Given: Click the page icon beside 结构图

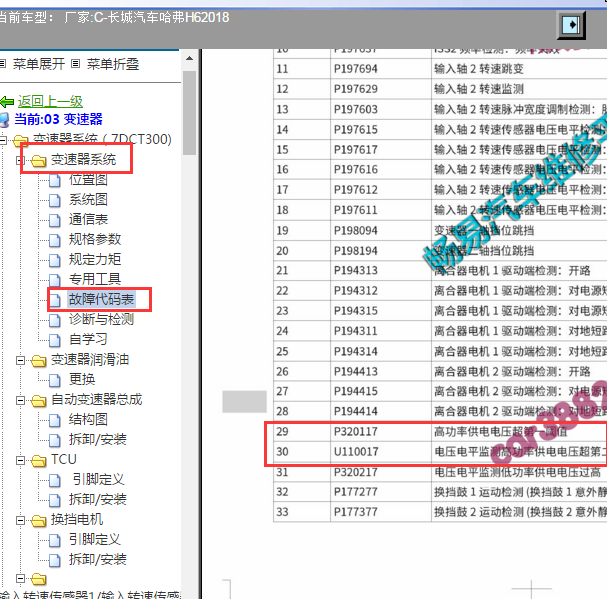Looking at the screenshot, I should (55, 421).
